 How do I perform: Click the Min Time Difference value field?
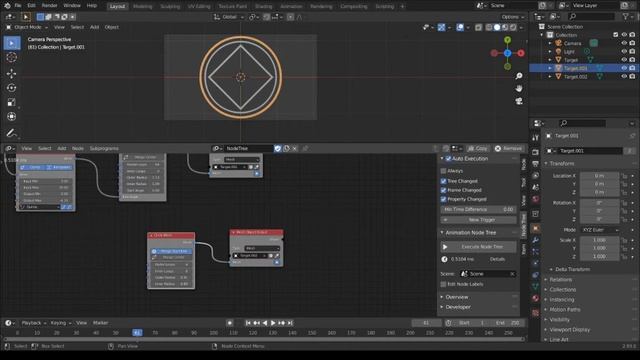[x=478, y=209]
